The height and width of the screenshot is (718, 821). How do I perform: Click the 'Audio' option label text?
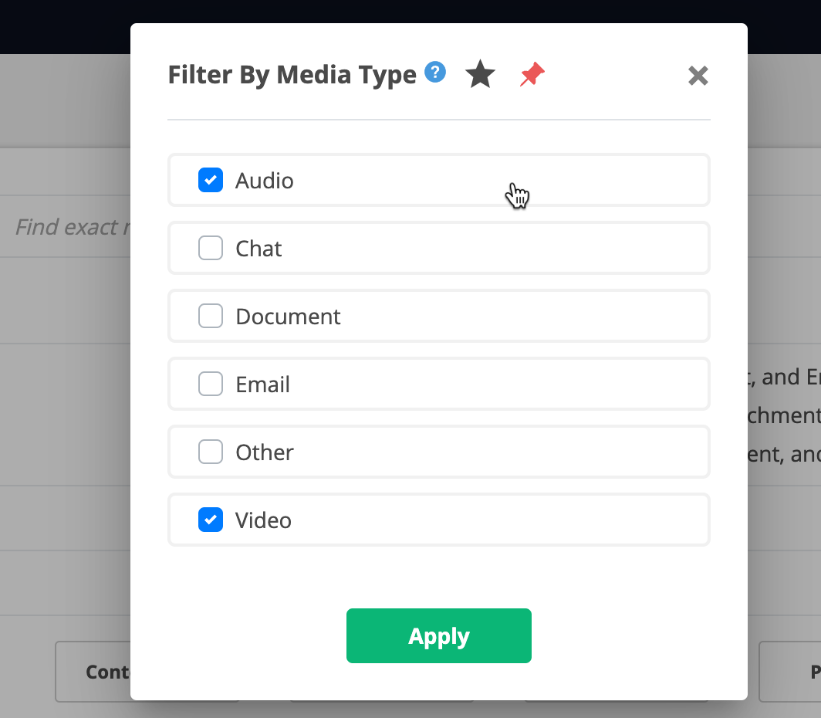click(x=265, y=181)
